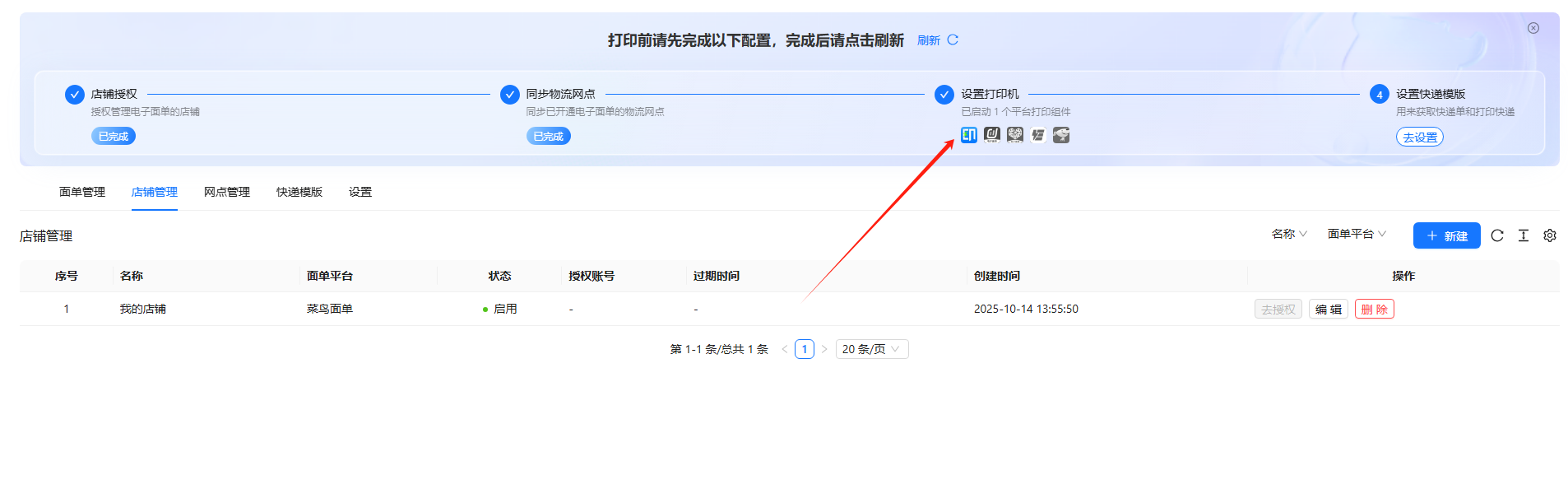Click the 去设置 button for express template
Image resolution: width=1568 pixels, height=489 pixels.
point(1419,137)
